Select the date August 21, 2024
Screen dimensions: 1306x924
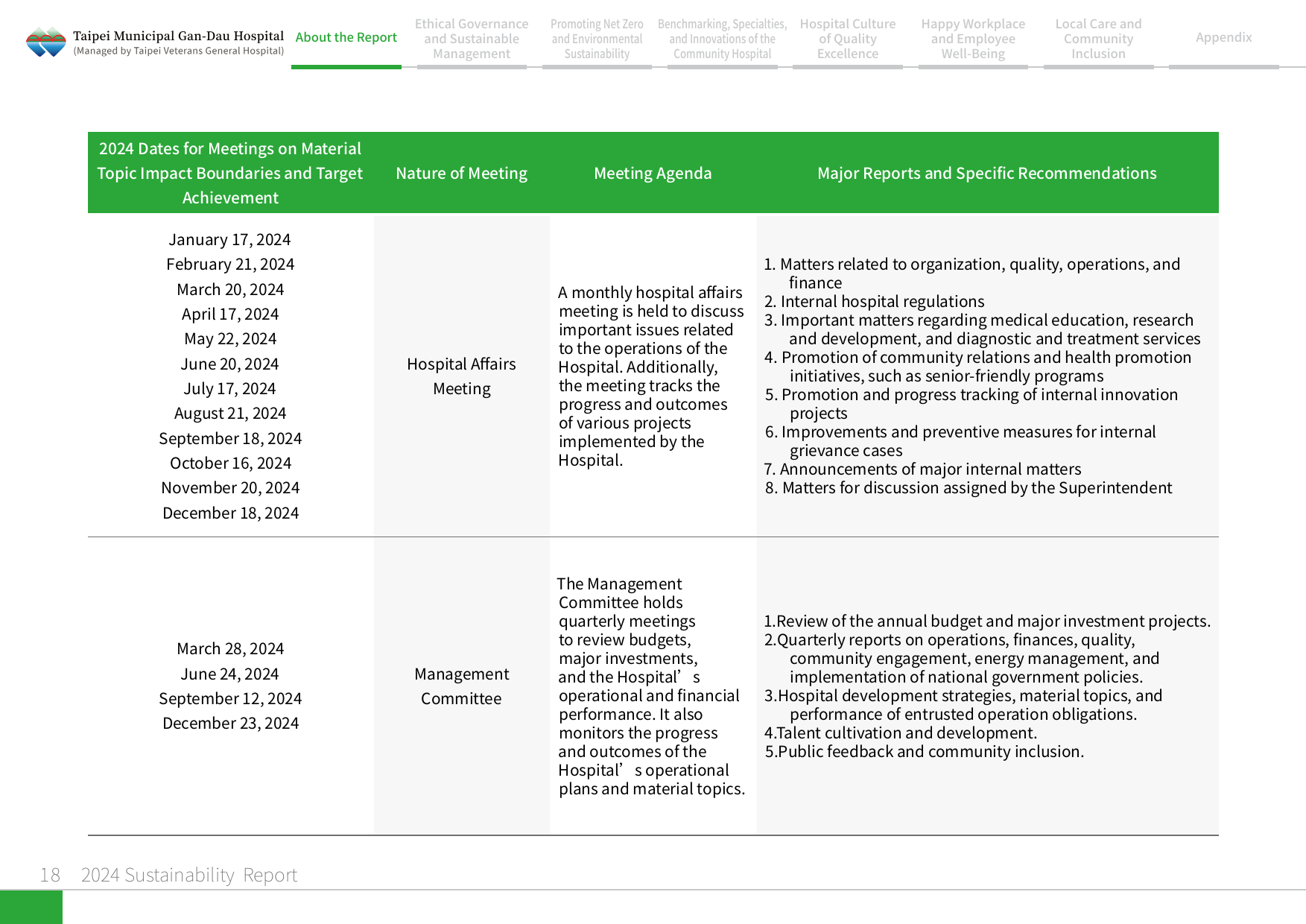[230, 413]
